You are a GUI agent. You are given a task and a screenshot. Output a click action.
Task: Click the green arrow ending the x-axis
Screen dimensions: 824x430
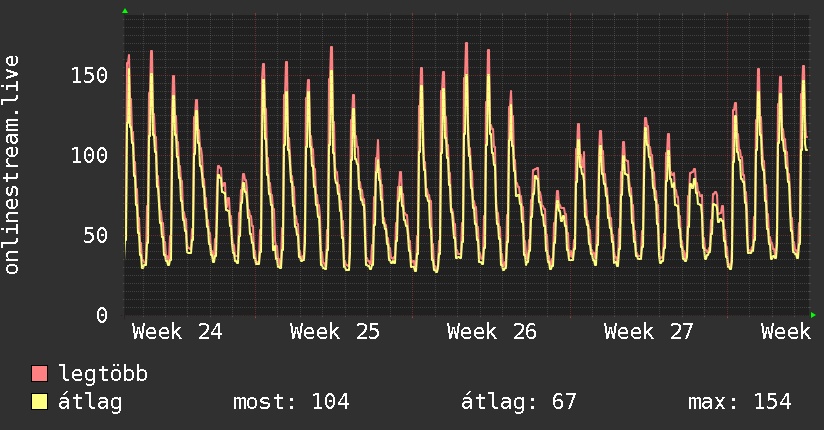pyautogui.click(x=813, y=315)
